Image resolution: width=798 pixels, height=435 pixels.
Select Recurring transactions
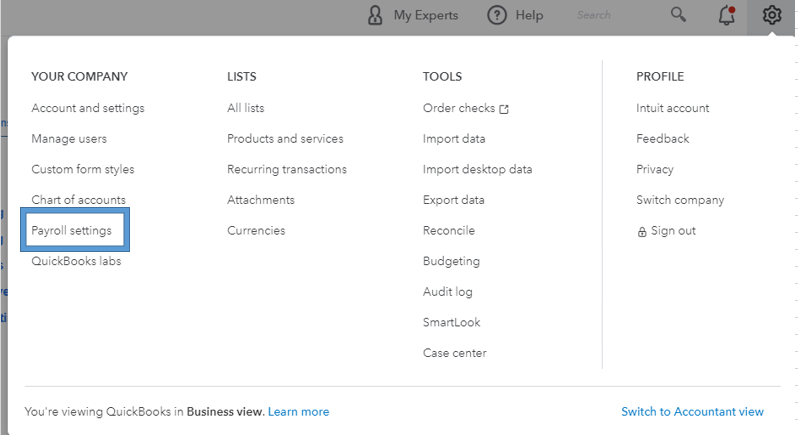287,170
